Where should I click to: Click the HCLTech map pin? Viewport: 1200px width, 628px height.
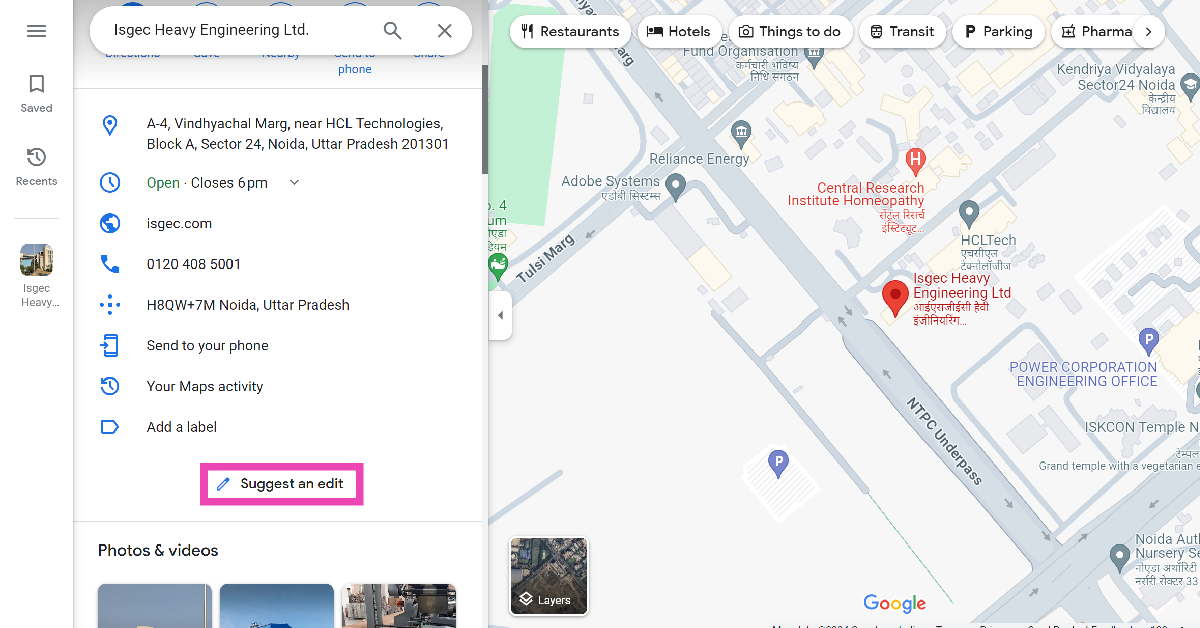(968, 213)
